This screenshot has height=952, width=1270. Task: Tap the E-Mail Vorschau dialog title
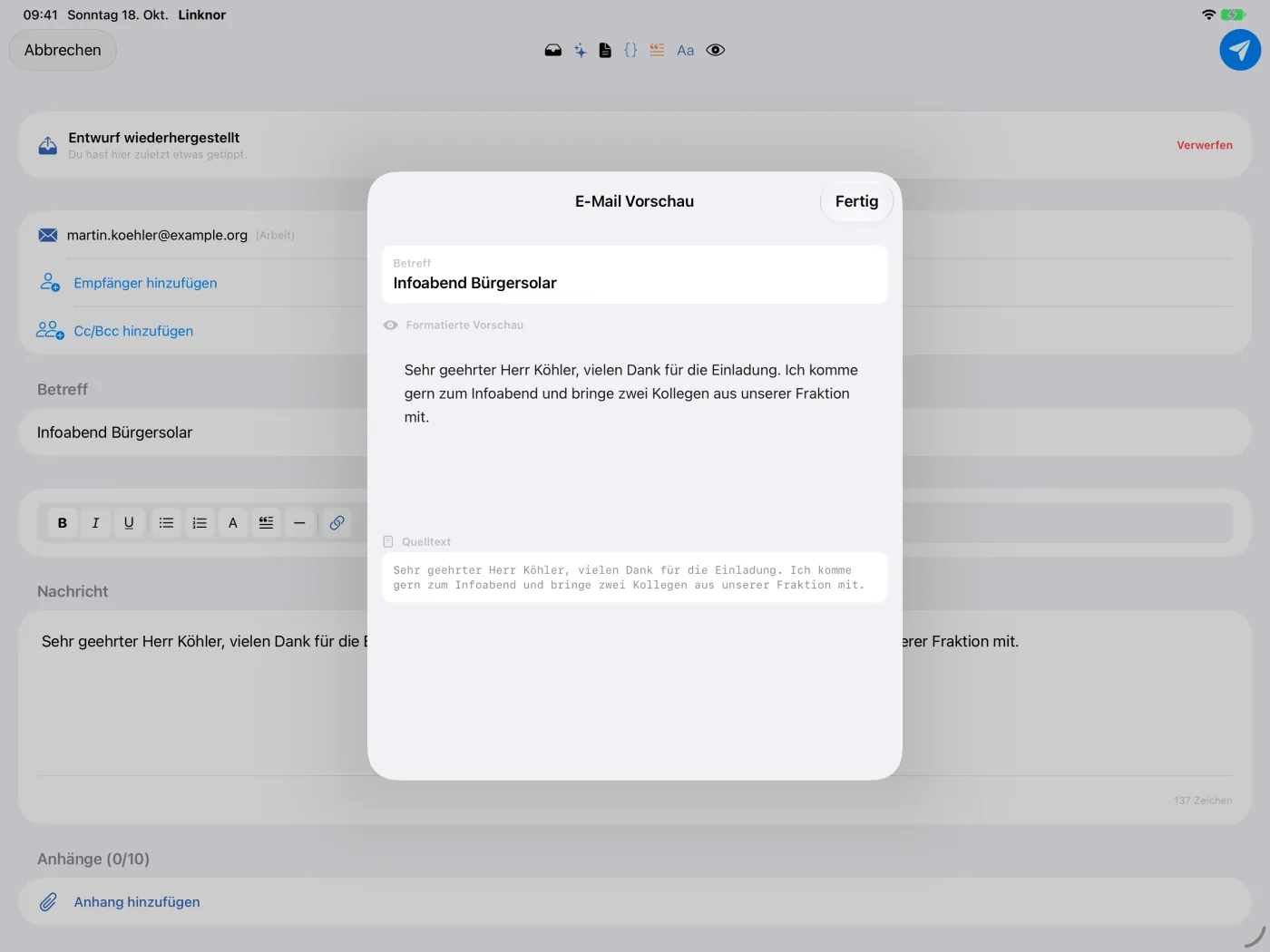click(x=634, y=201)
